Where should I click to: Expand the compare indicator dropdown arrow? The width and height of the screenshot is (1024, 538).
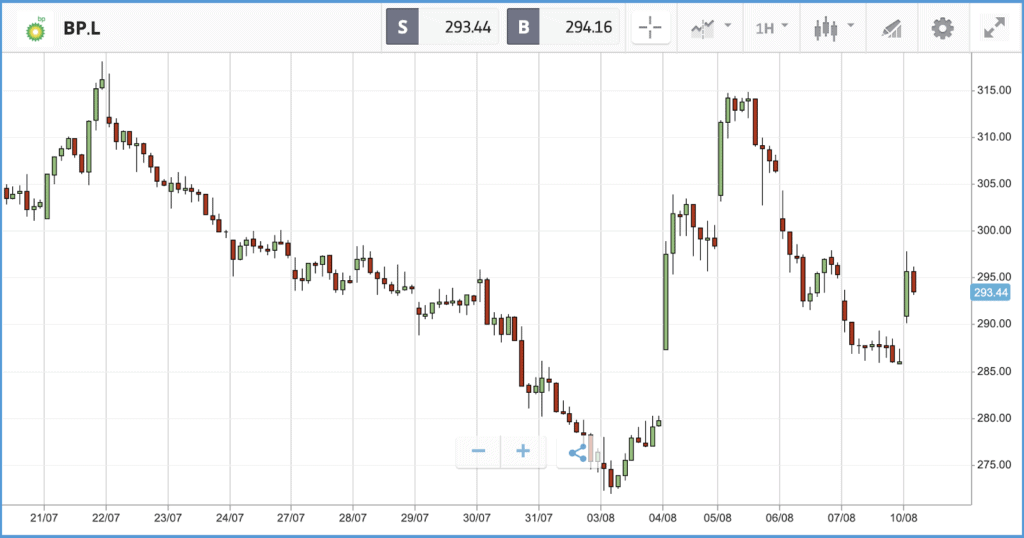pyautogui.click(x=728, y=25)
